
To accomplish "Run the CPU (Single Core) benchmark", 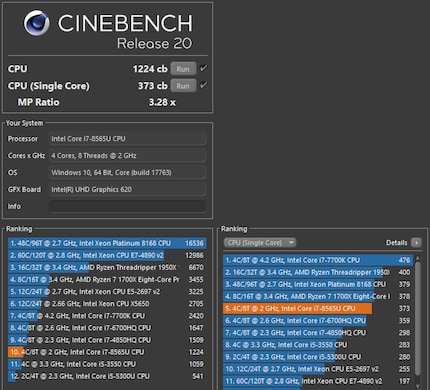I will coord(183,86).
